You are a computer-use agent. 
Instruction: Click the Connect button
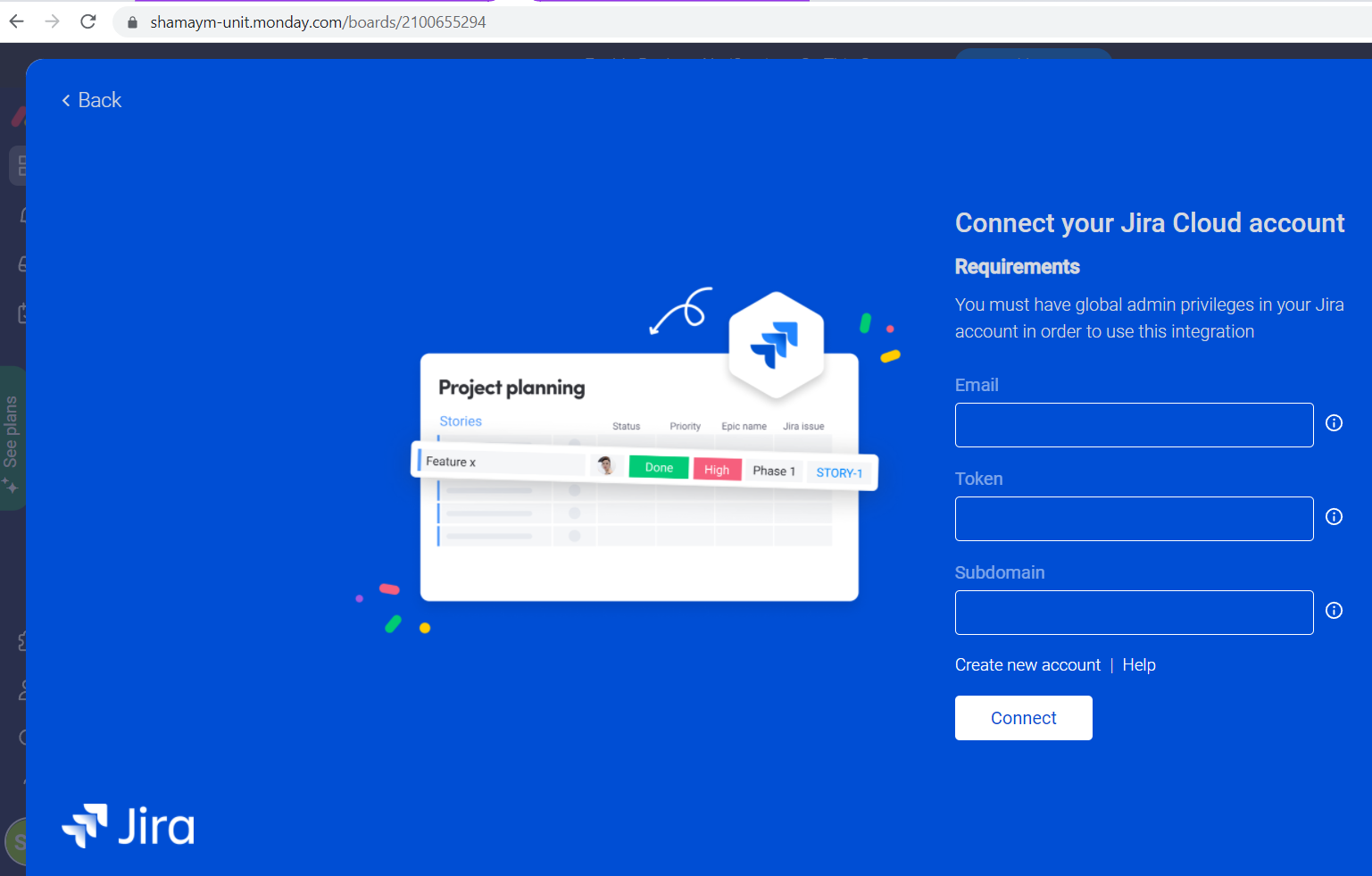[1024, 718]
